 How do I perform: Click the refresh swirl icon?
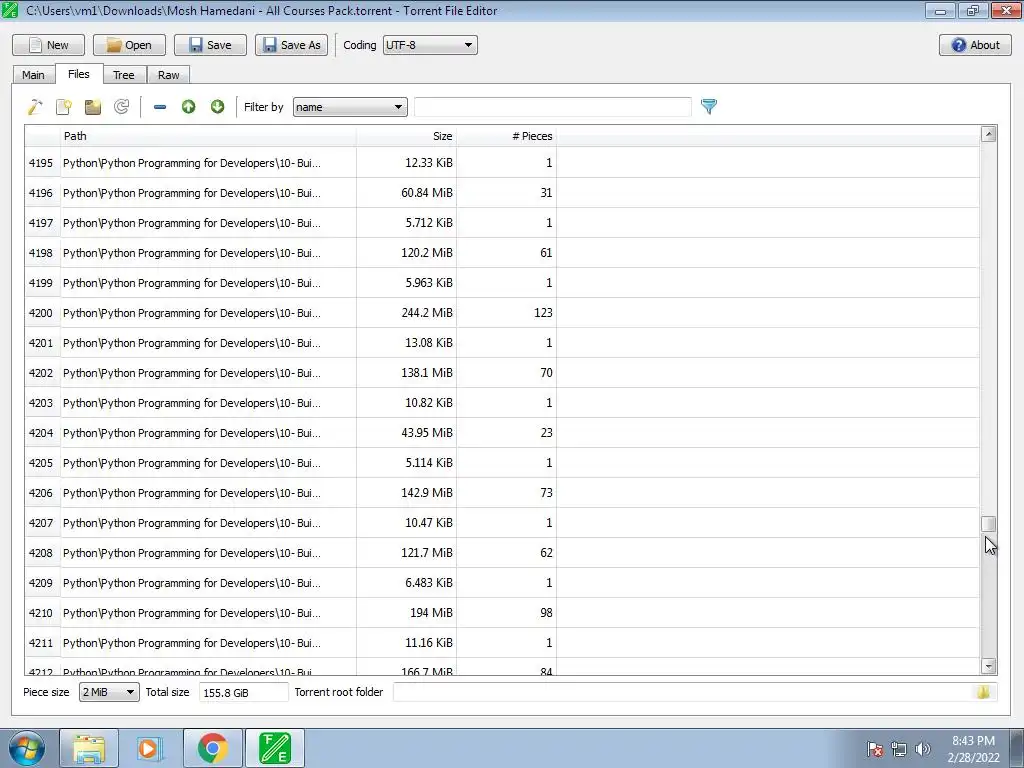[121, 106]
